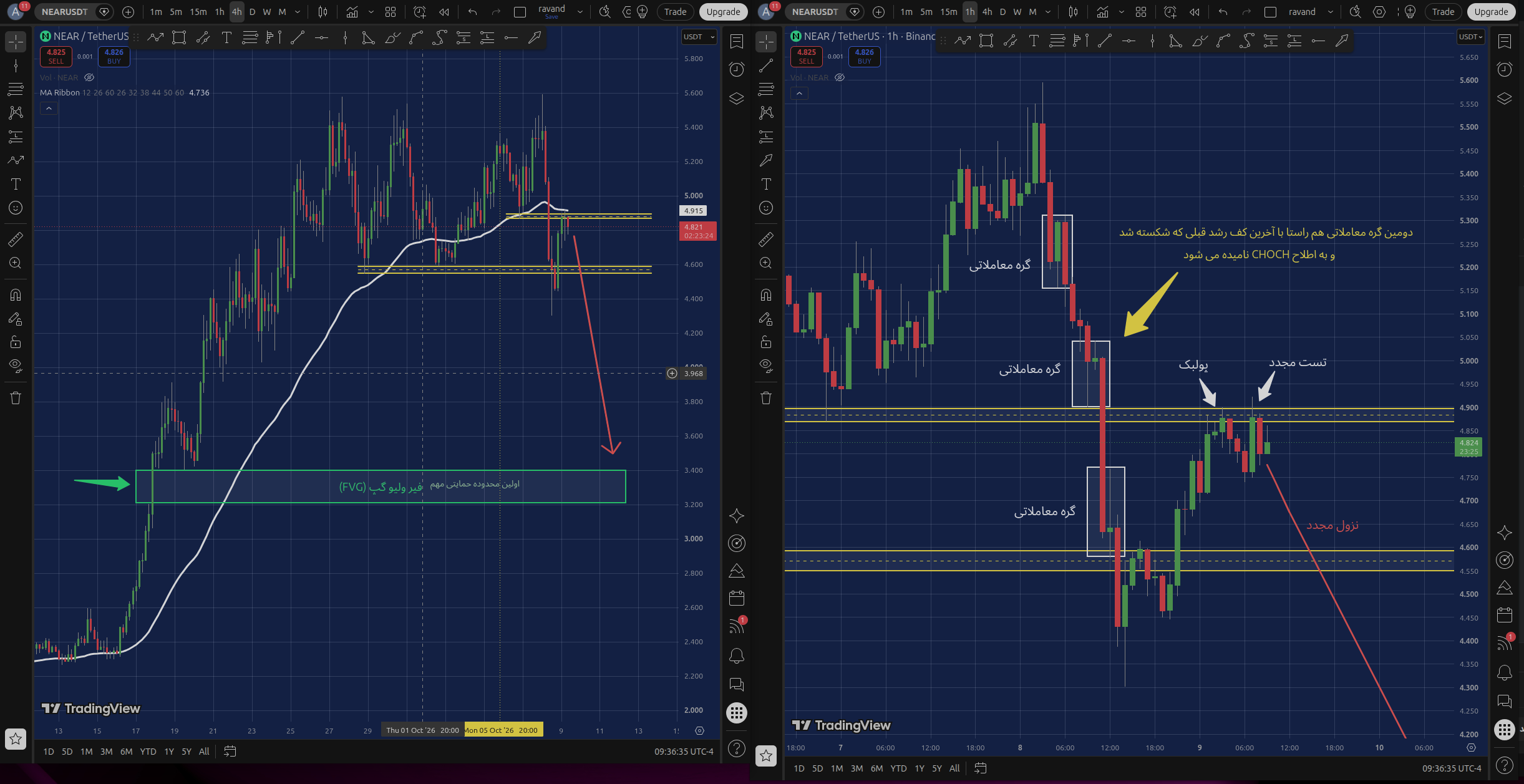This screenshot has width=1524, height=784.
Task: Open the ruler measure tool in left window
Action: point(16,239)
